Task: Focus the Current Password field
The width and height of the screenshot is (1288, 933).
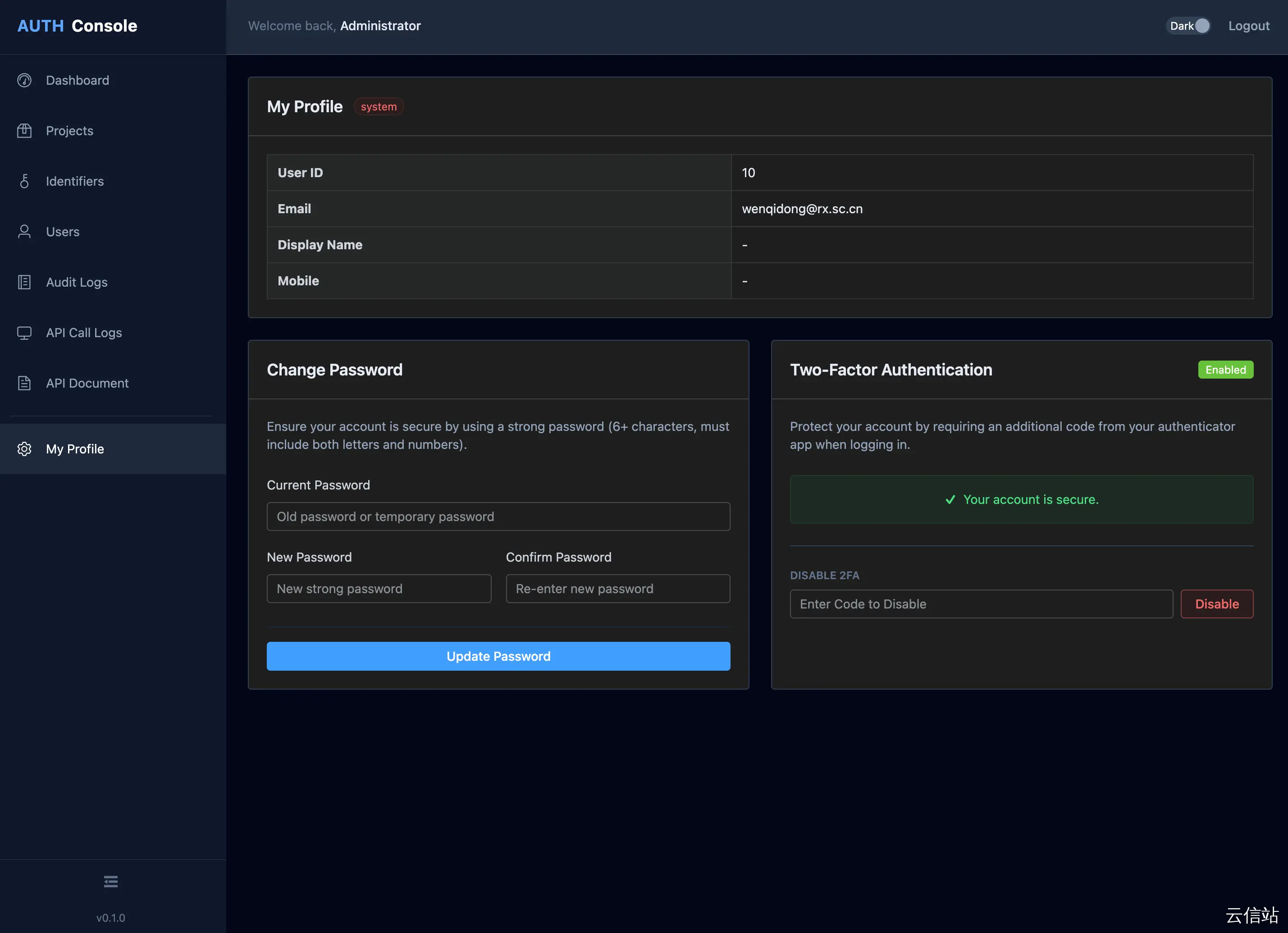Action: point(498,517)
